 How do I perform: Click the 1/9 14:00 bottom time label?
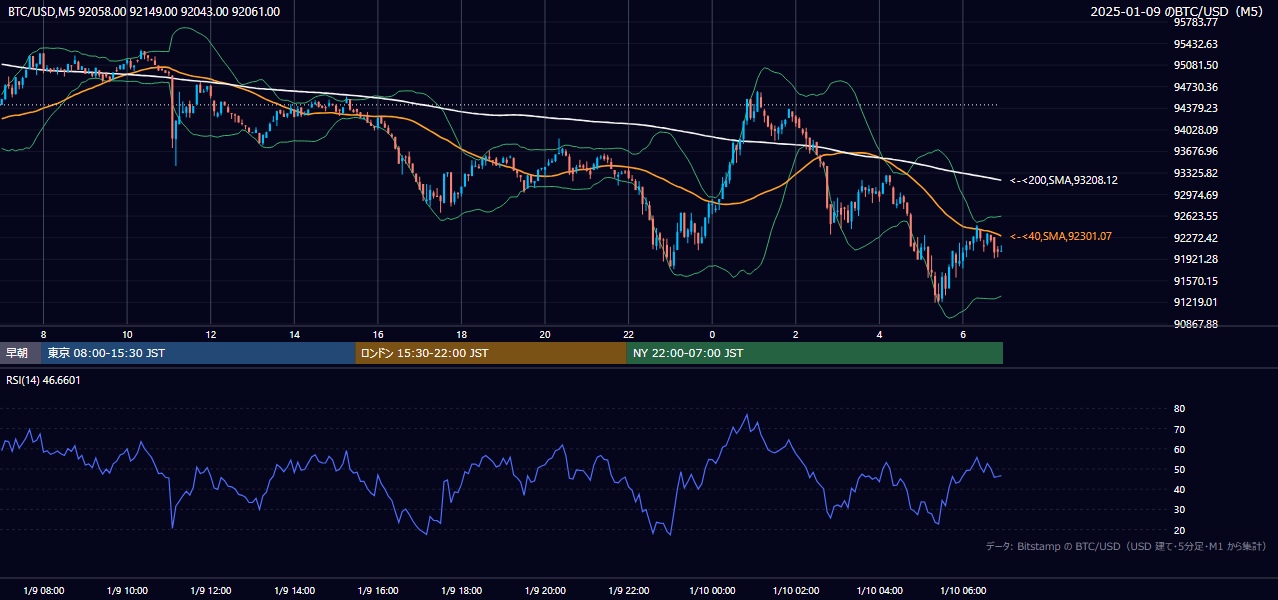pos(294,591)
